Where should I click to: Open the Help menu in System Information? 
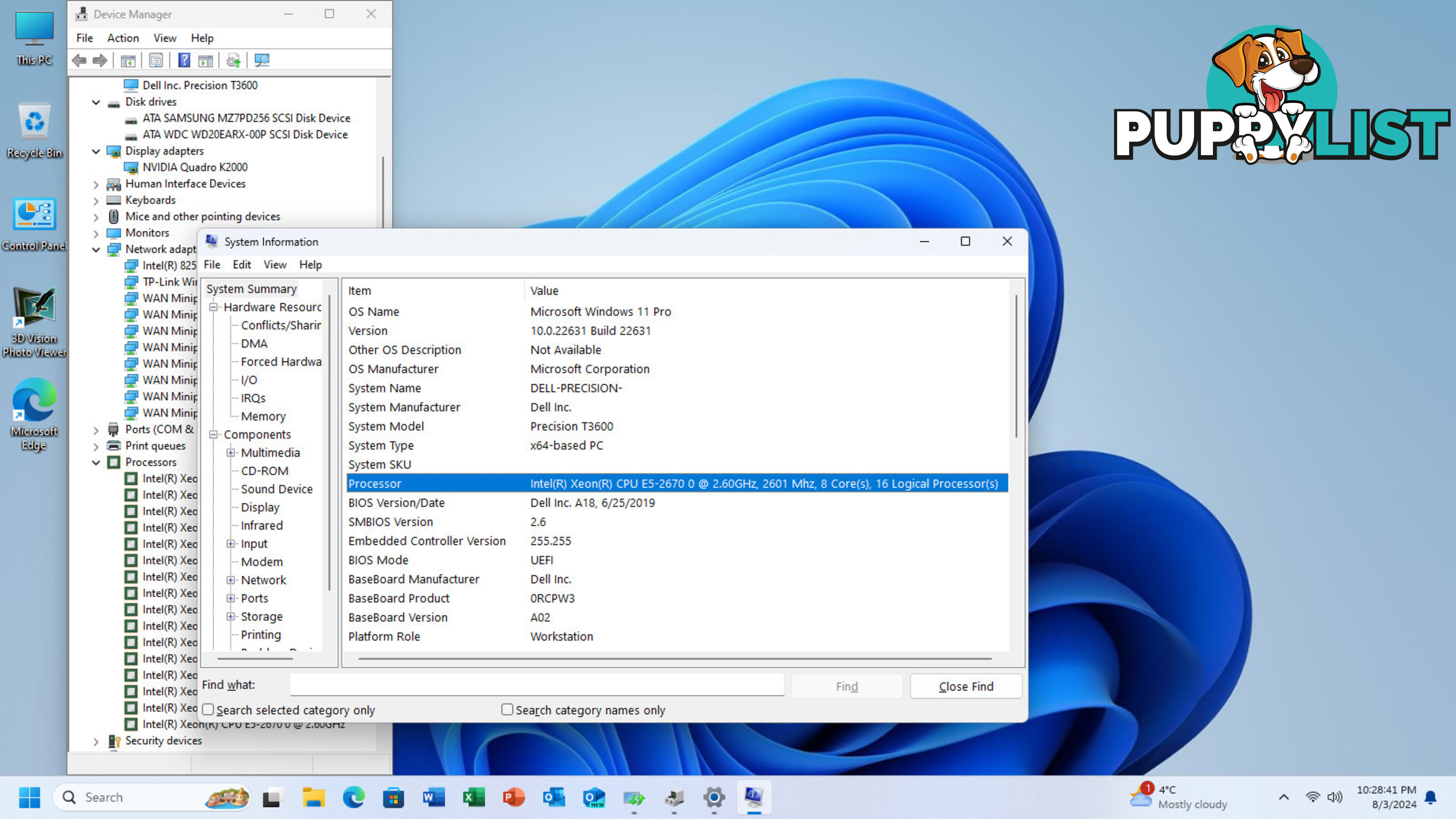pos(310,265)
